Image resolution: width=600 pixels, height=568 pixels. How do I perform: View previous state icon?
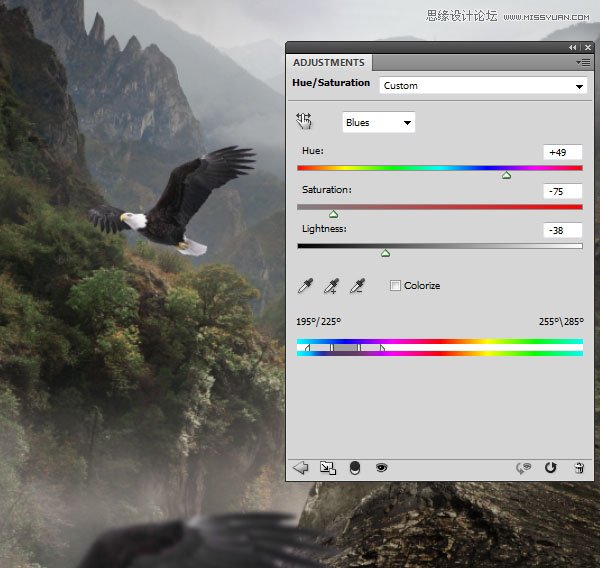(x=523, y=468)
